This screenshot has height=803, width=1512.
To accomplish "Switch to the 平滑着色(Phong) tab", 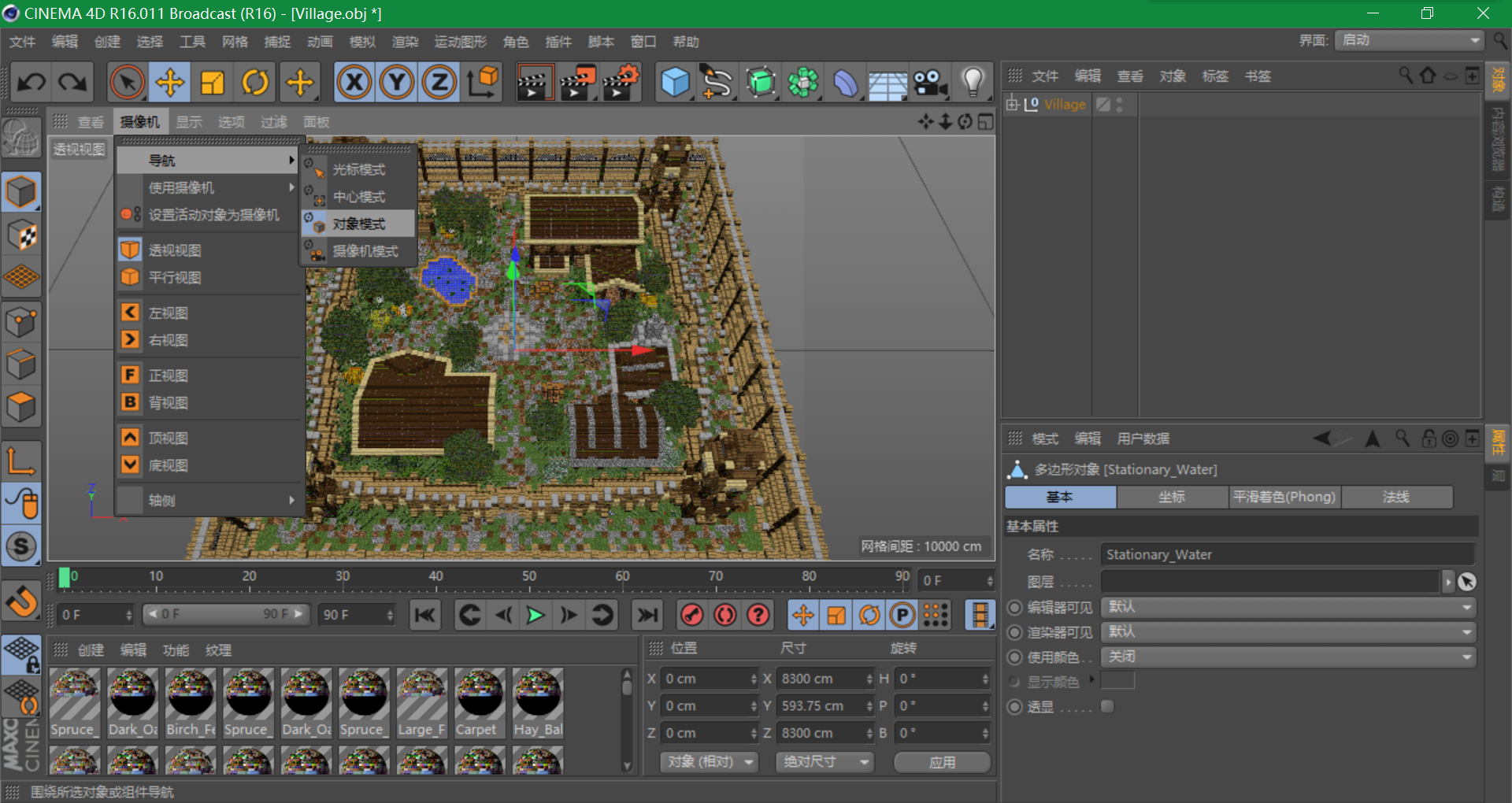I will pos(1284,497).
